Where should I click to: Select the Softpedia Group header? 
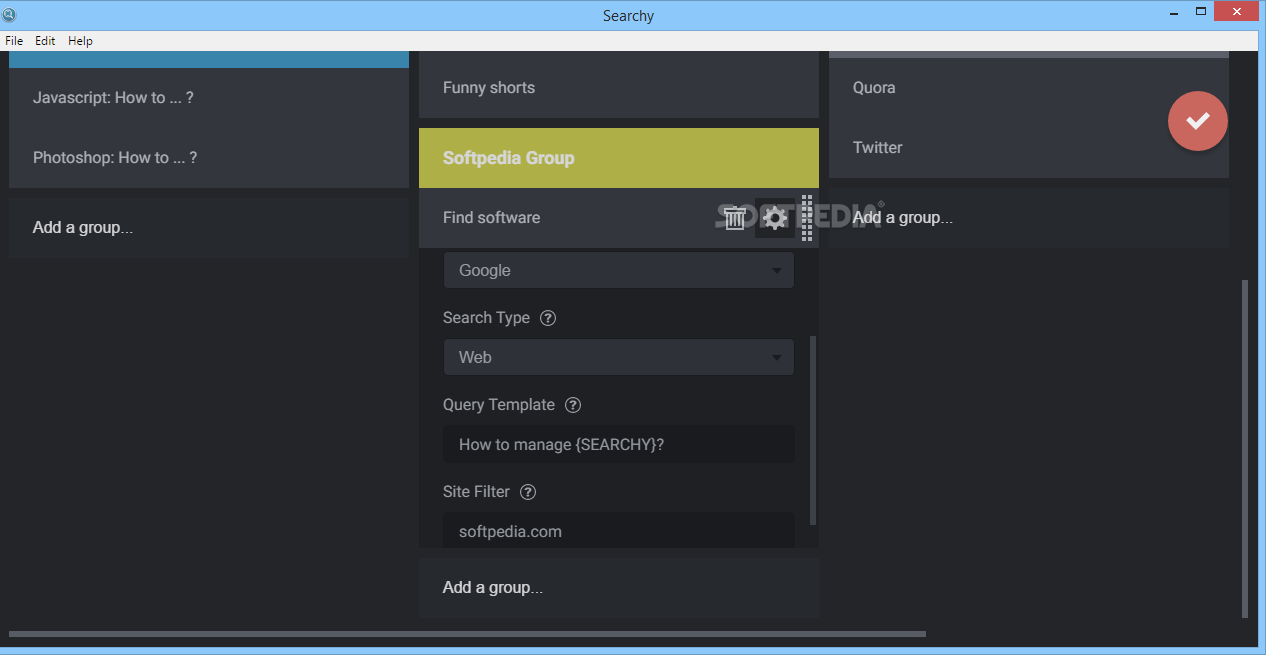pos(619,158)
